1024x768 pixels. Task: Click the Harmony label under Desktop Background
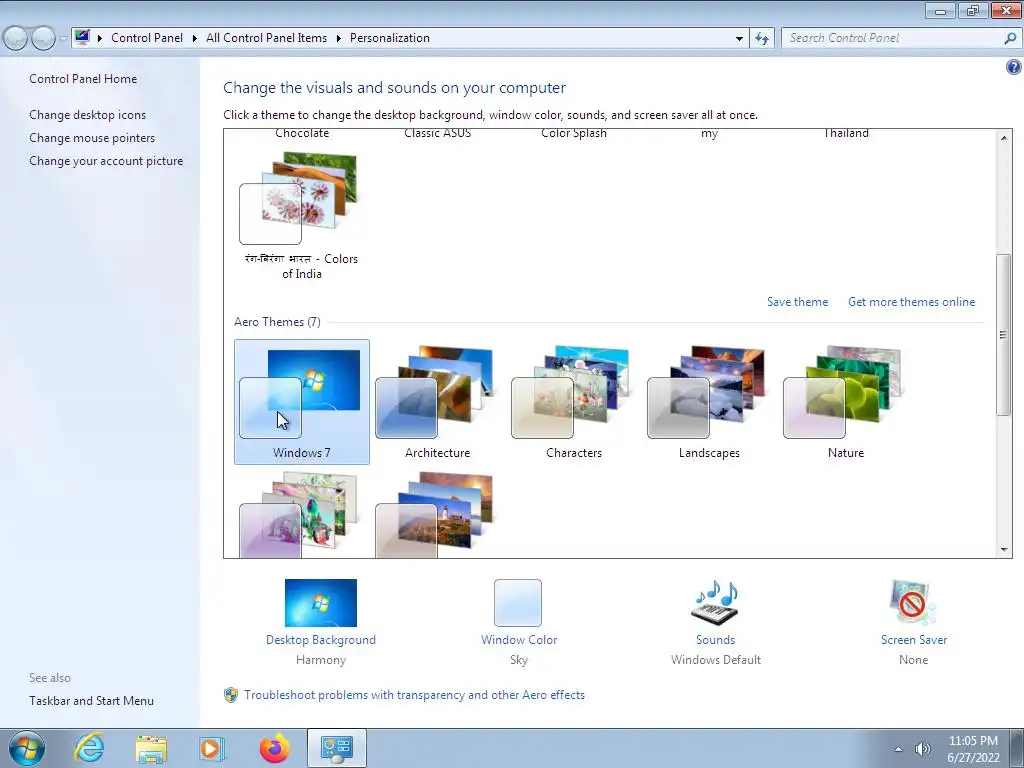tap(321, 660)
